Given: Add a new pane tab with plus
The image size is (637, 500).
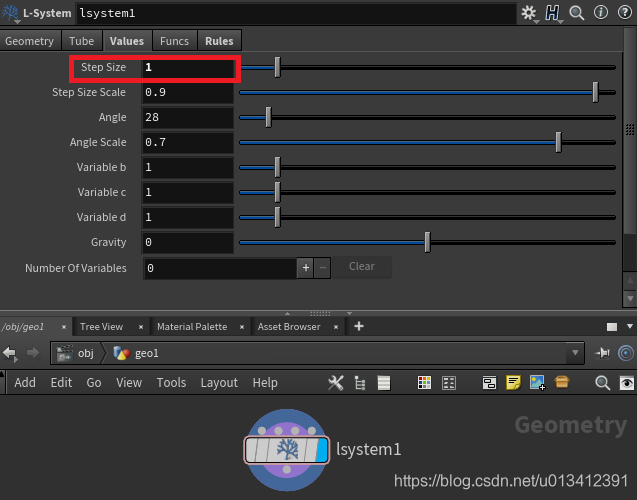Looking at the screenshot, I should [x=359, y=326].
